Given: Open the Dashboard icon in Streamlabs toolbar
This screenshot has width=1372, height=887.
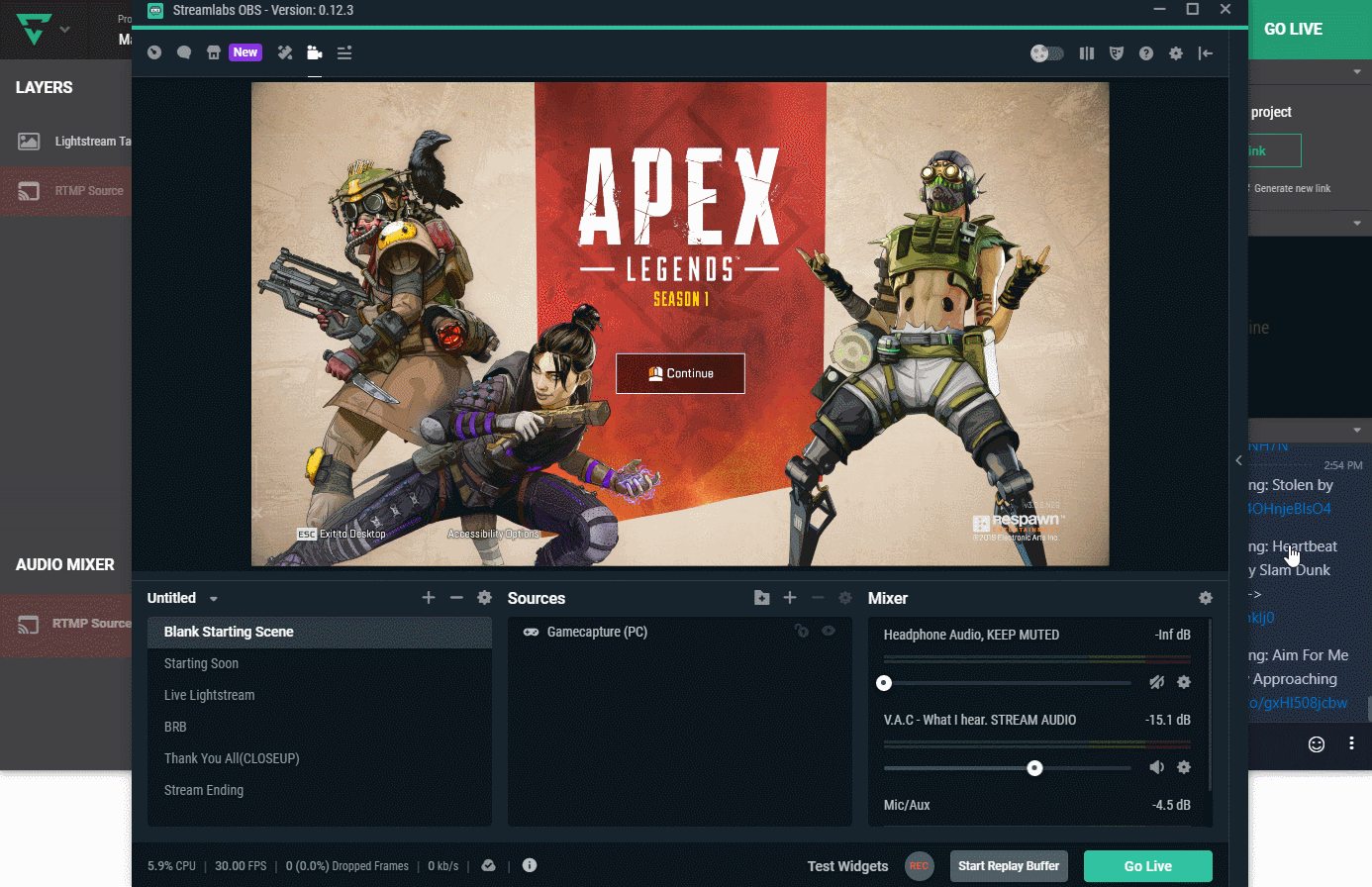Looking at the screenshot, I should [x=154, y=52].
